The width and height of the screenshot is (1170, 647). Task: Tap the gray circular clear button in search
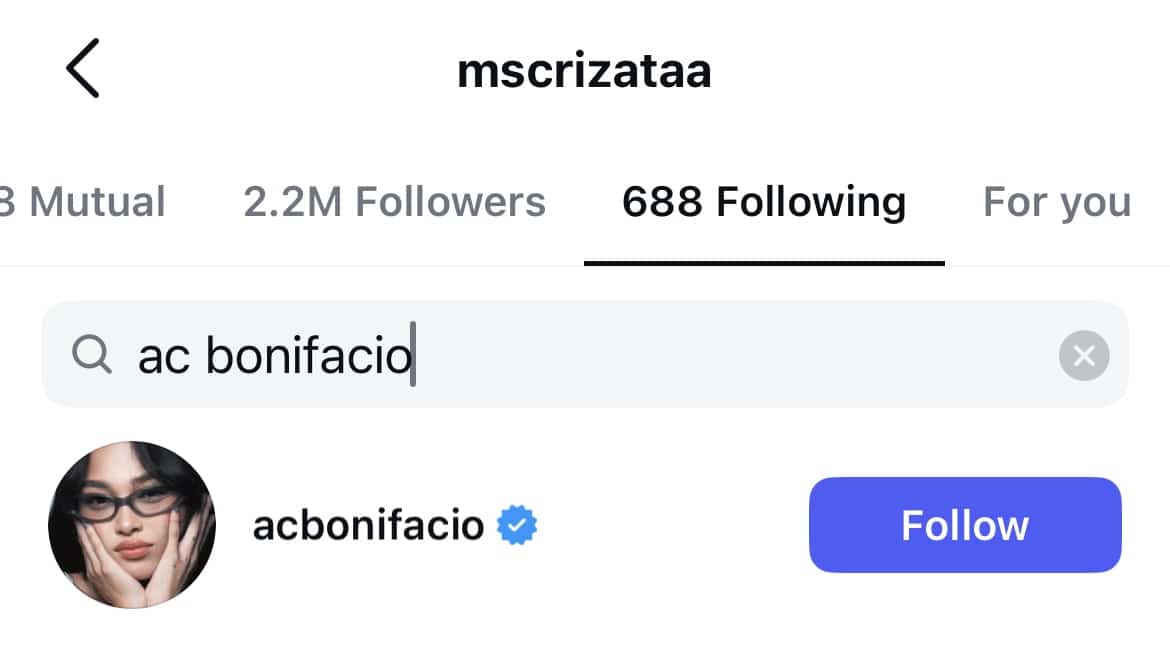pyautogui.click(x=1084, y=355)
